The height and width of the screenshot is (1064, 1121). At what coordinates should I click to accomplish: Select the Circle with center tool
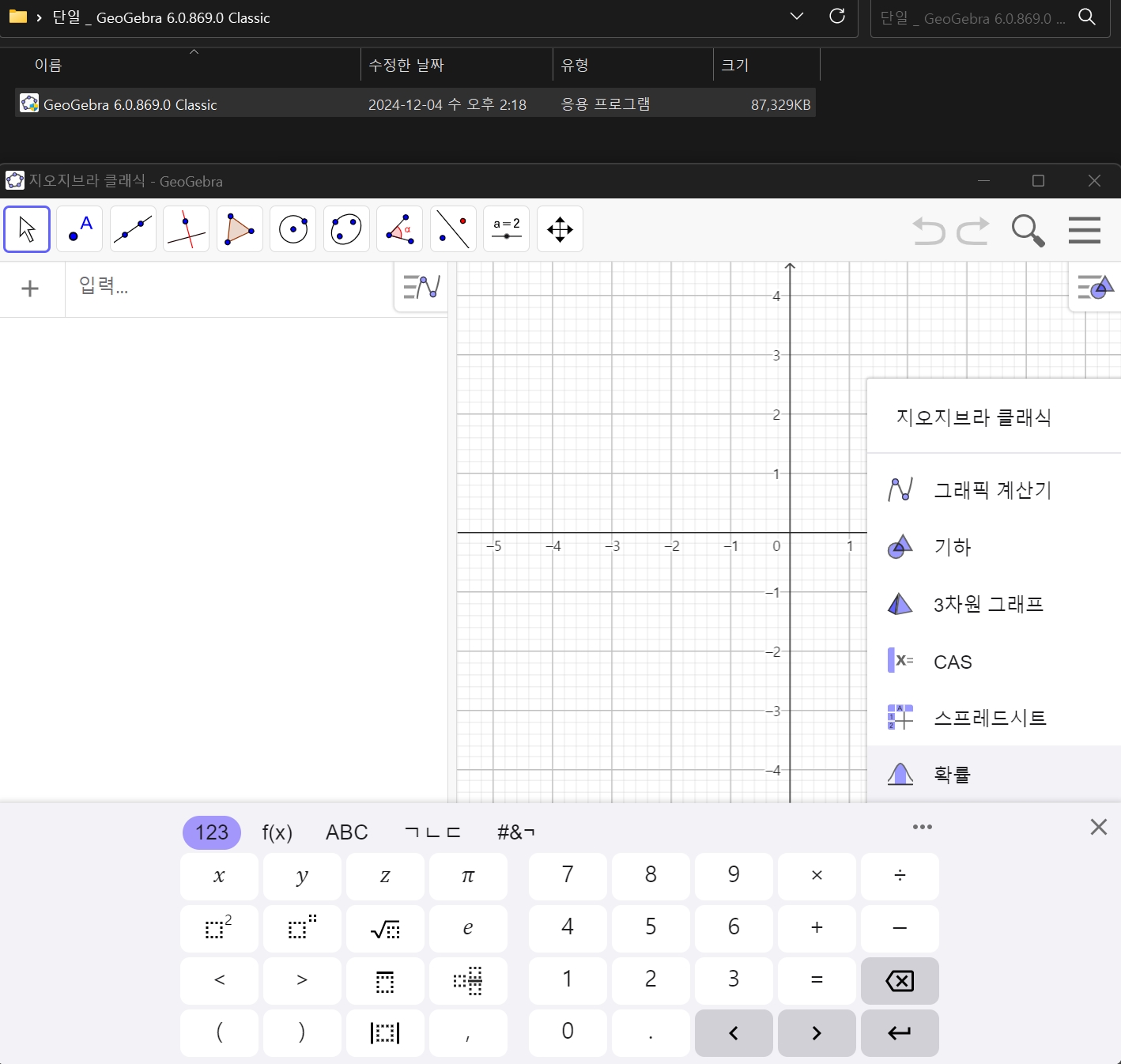[x=293, y=229]
